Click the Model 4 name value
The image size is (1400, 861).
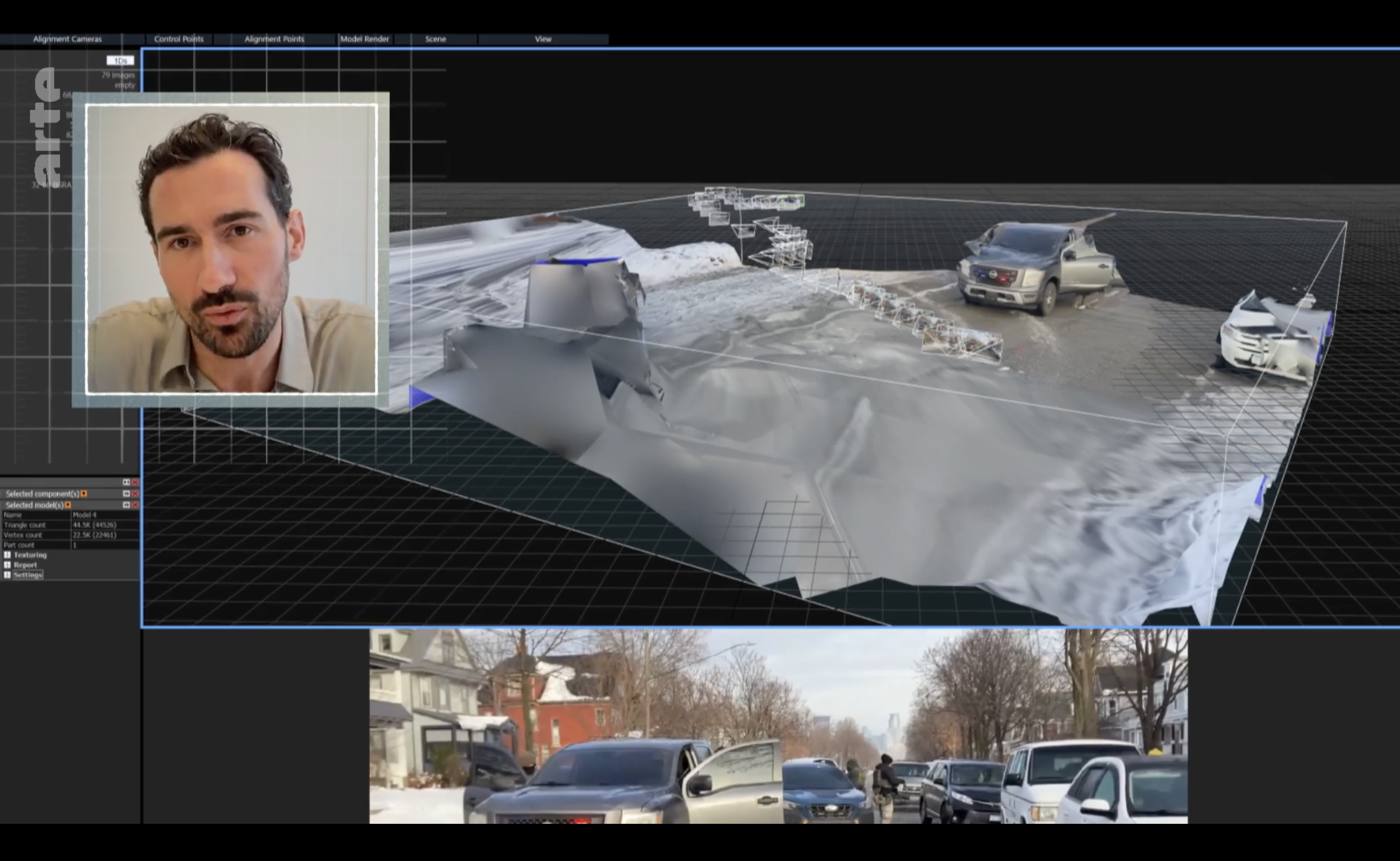point(85,515)
